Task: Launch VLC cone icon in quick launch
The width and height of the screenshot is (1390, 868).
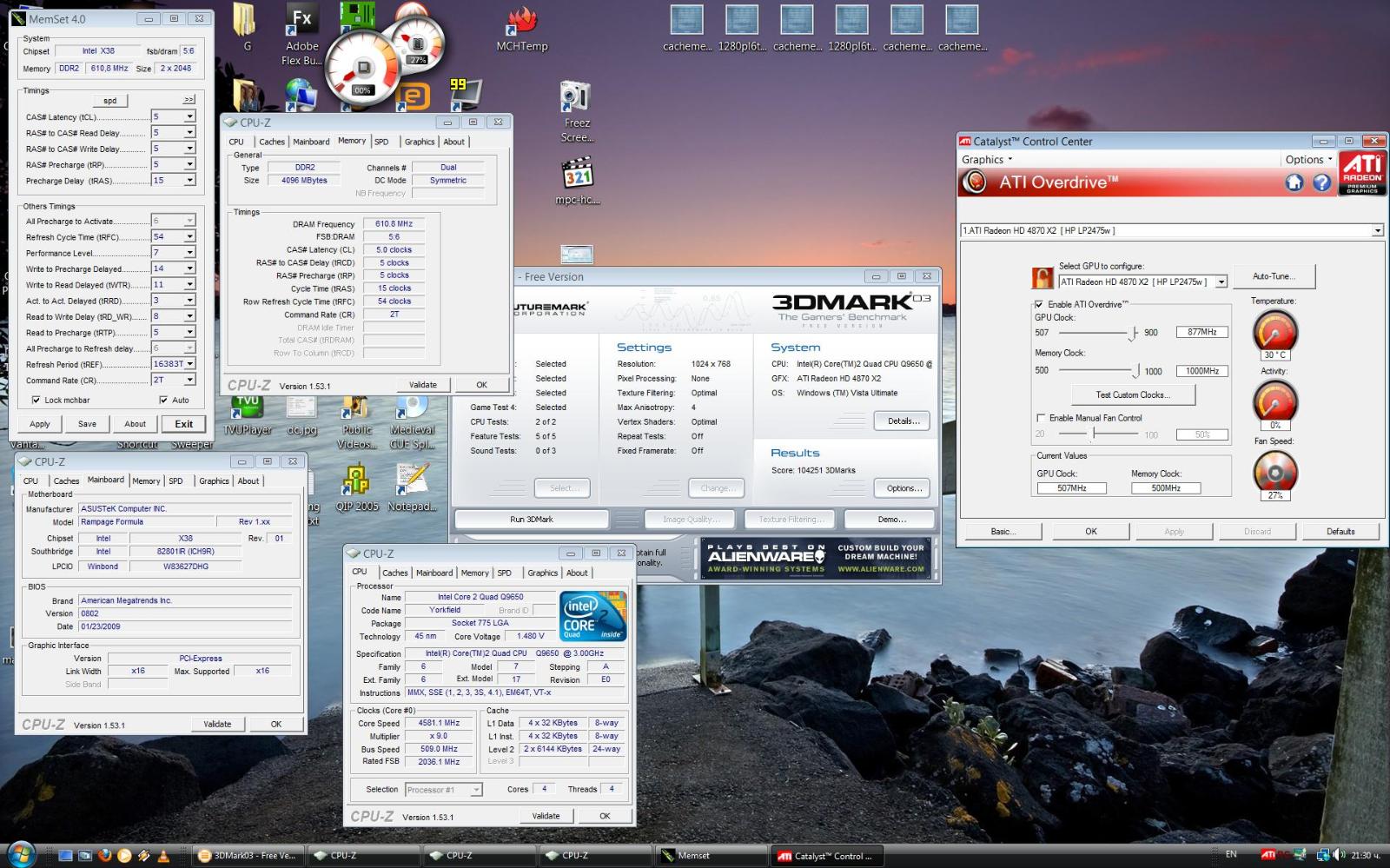Action: (x=162, y=855)
